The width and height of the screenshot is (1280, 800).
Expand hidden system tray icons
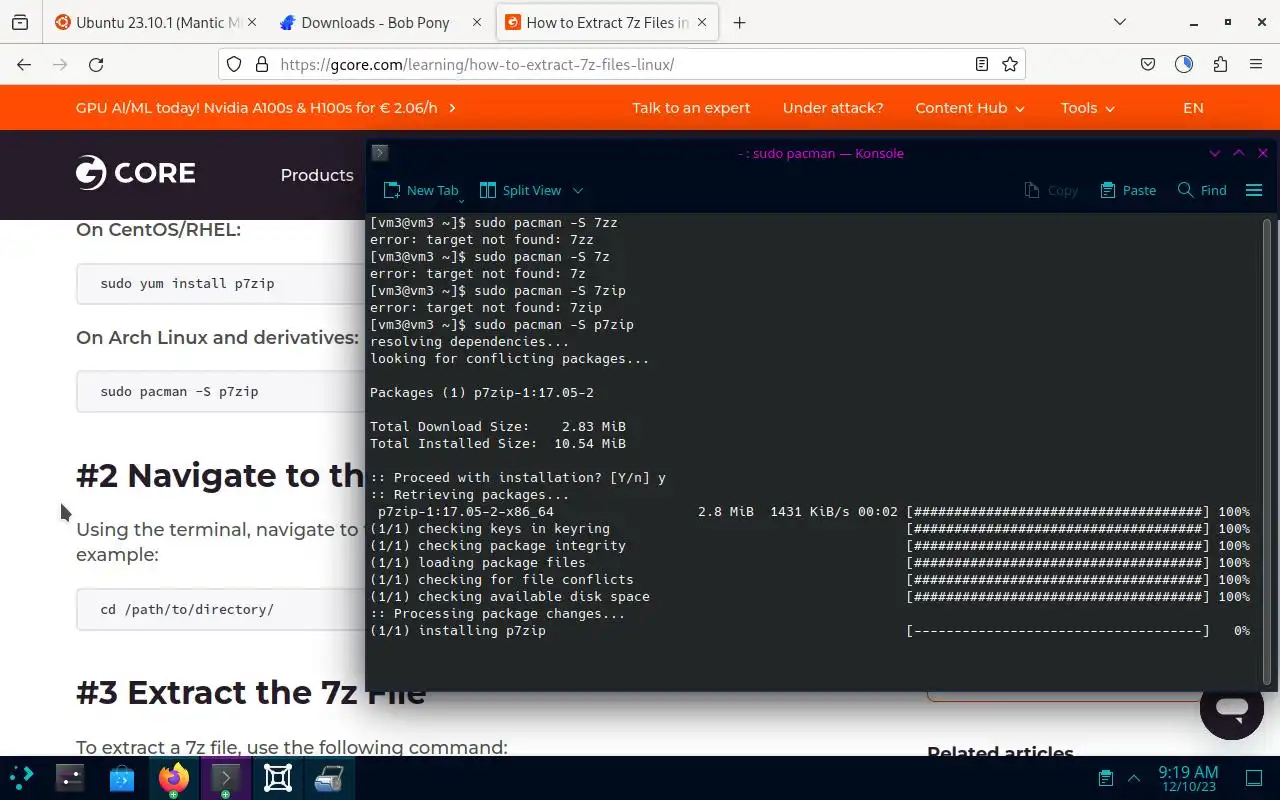tap(1134, 778)
